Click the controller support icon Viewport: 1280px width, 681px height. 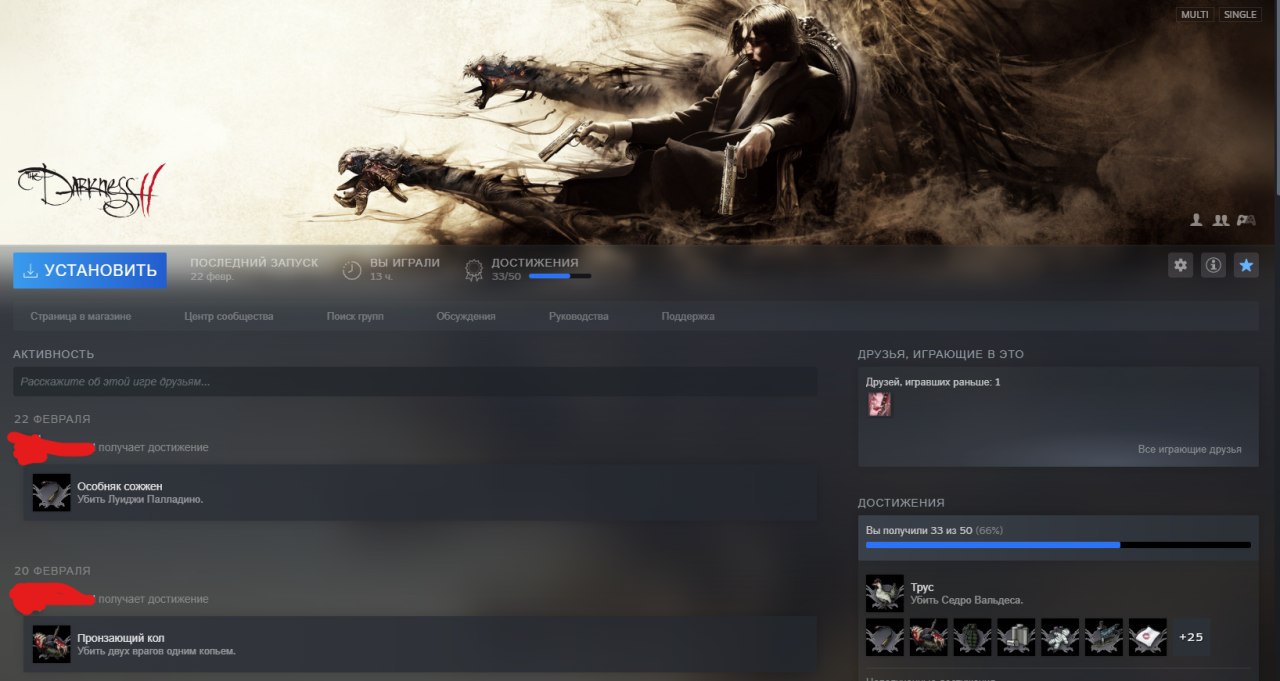point(1246,220)
